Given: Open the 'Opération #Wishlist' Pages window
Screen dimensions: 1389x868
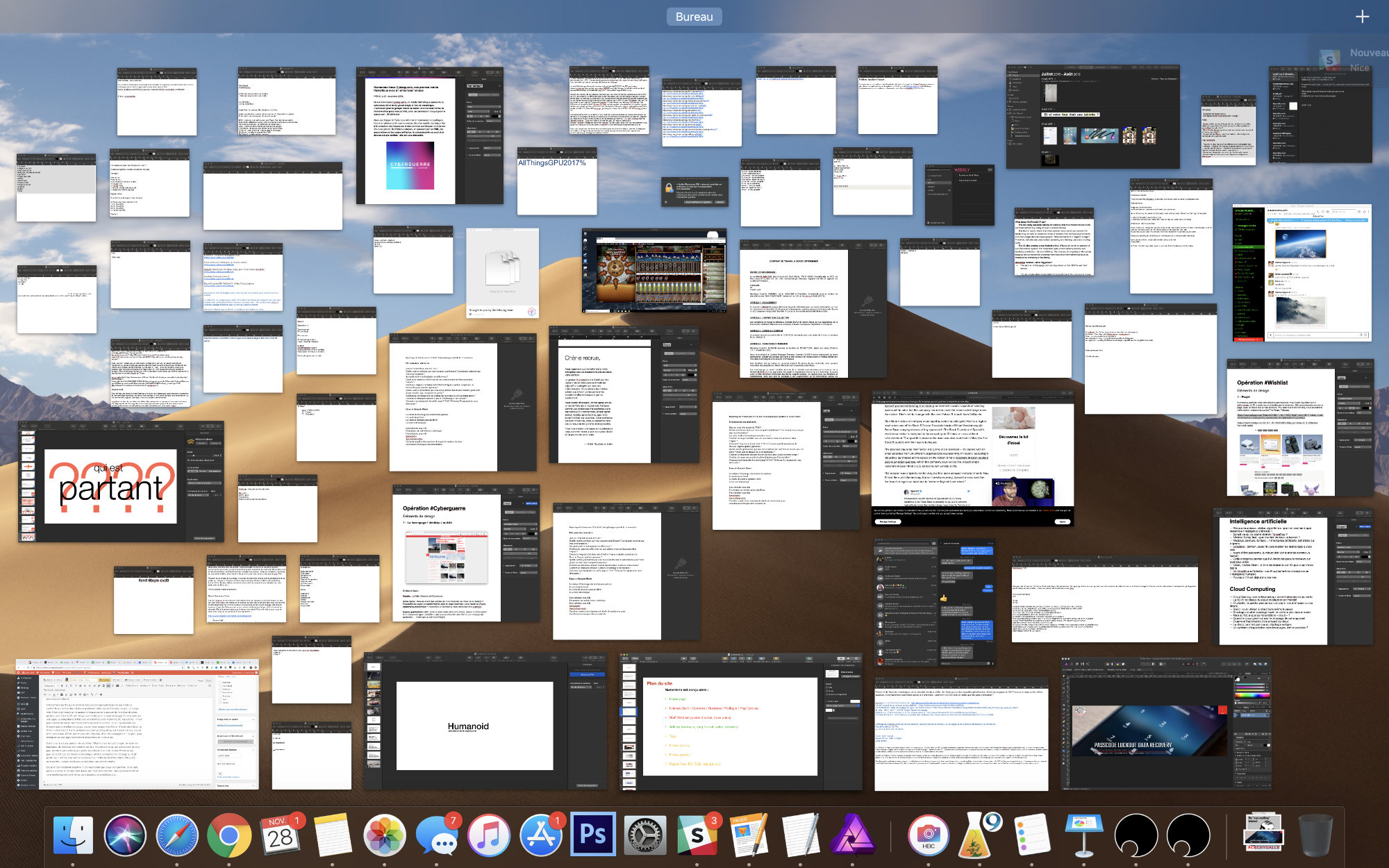Looking at the screenshot, I should [x=1300, y=427].
